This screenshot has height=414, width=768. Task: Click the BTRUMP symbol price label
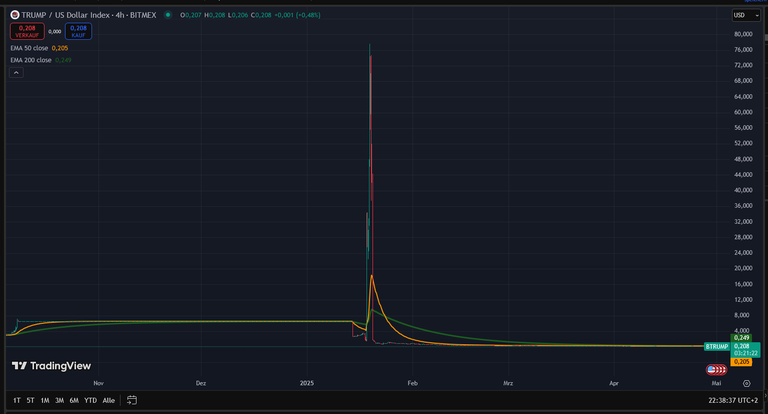pos(717,346)
